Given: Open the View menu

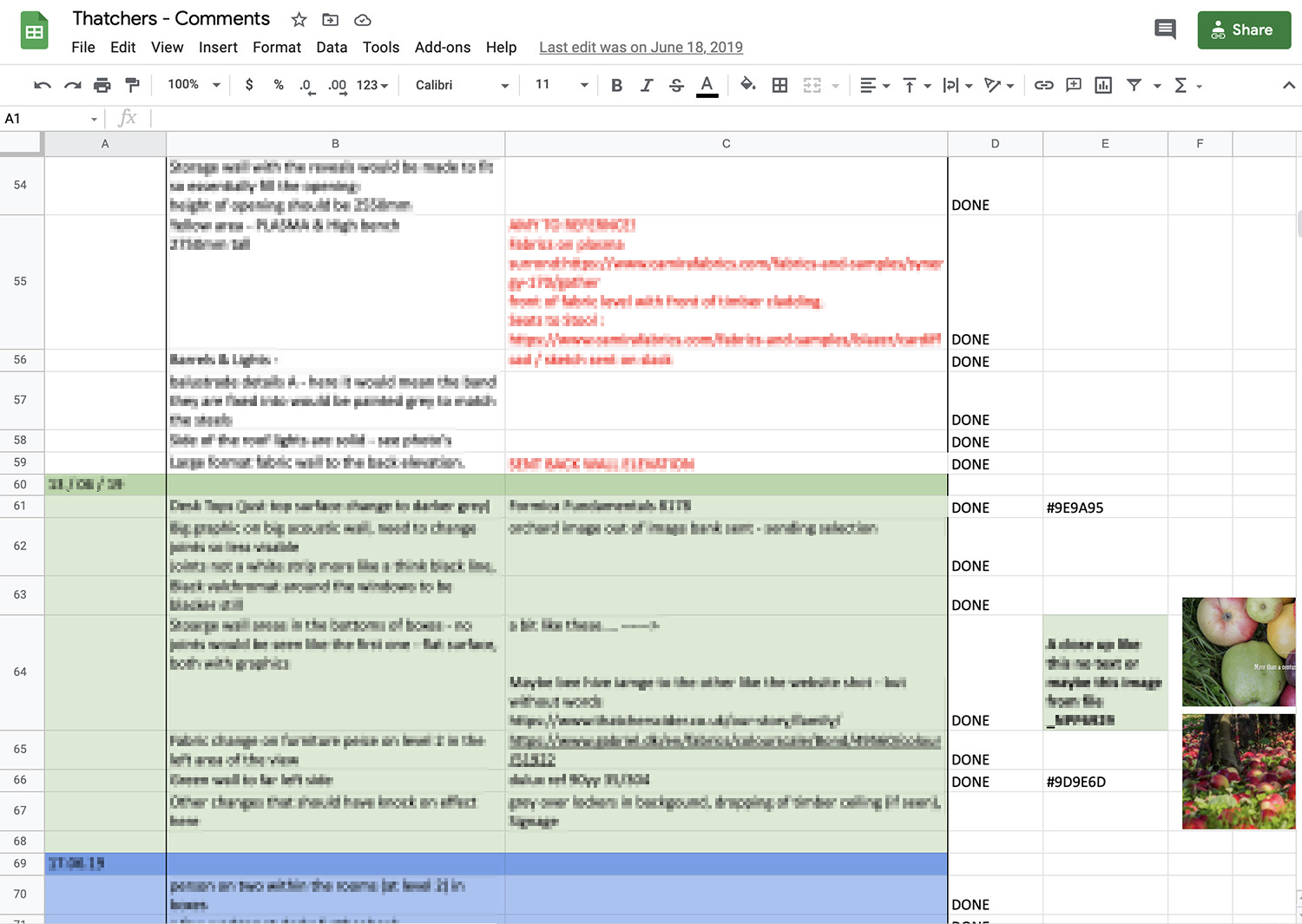Looking at the screenshot, I should (x=167, y=47).
